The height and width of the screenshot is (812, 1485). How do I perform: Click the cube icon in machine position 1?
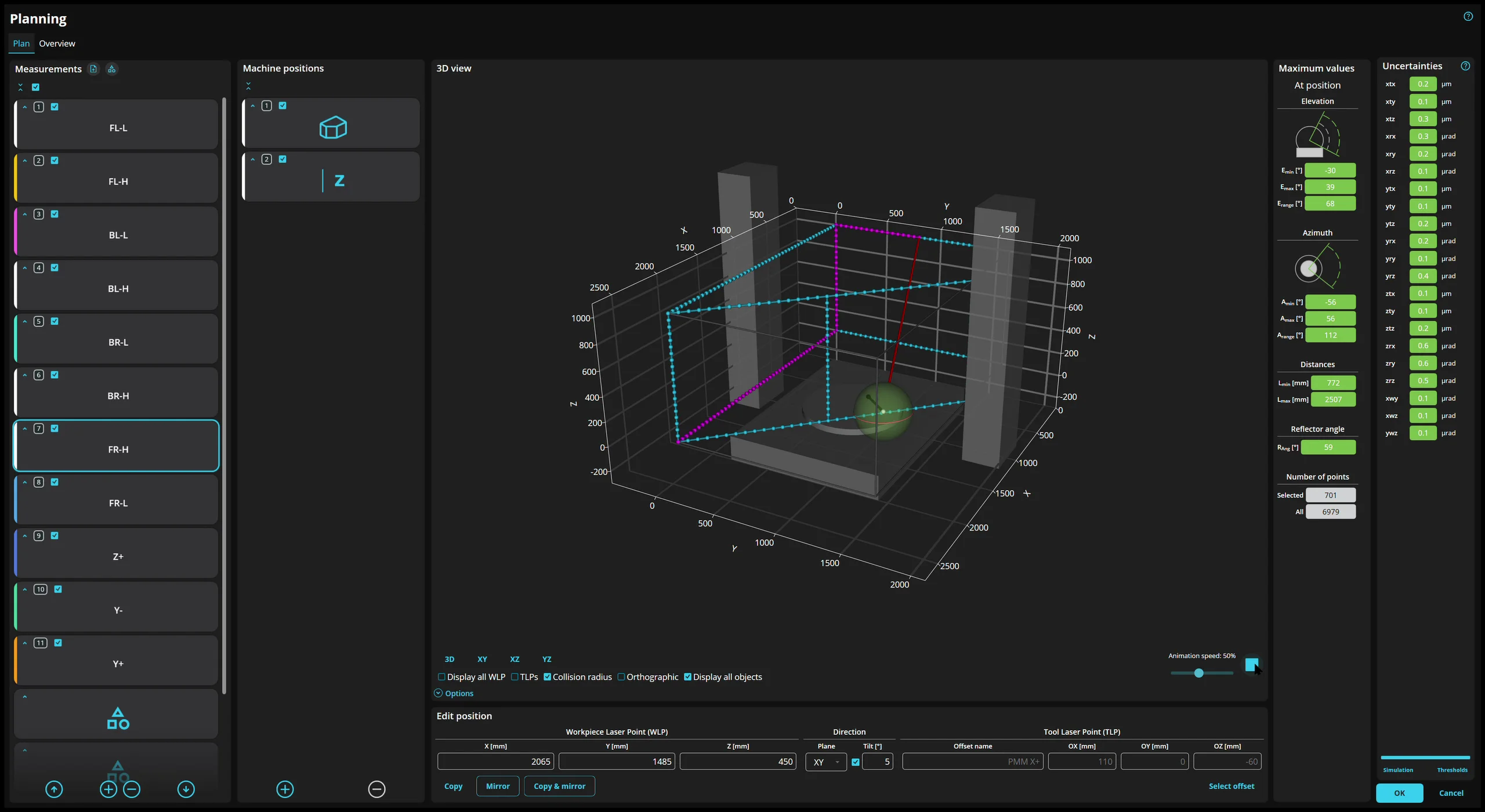(x=333, y=127)
